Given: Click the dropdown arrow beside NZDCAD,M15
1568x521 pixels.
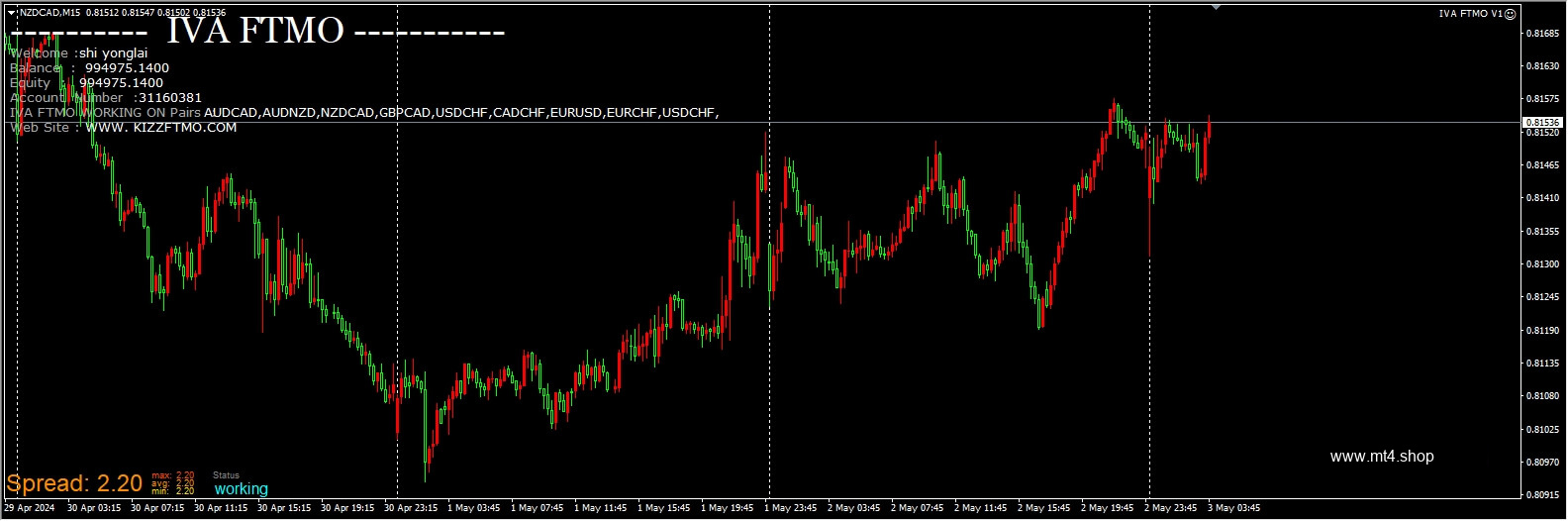Looking at the screenshot, I should pyautogui.click(x=11, y=13).
